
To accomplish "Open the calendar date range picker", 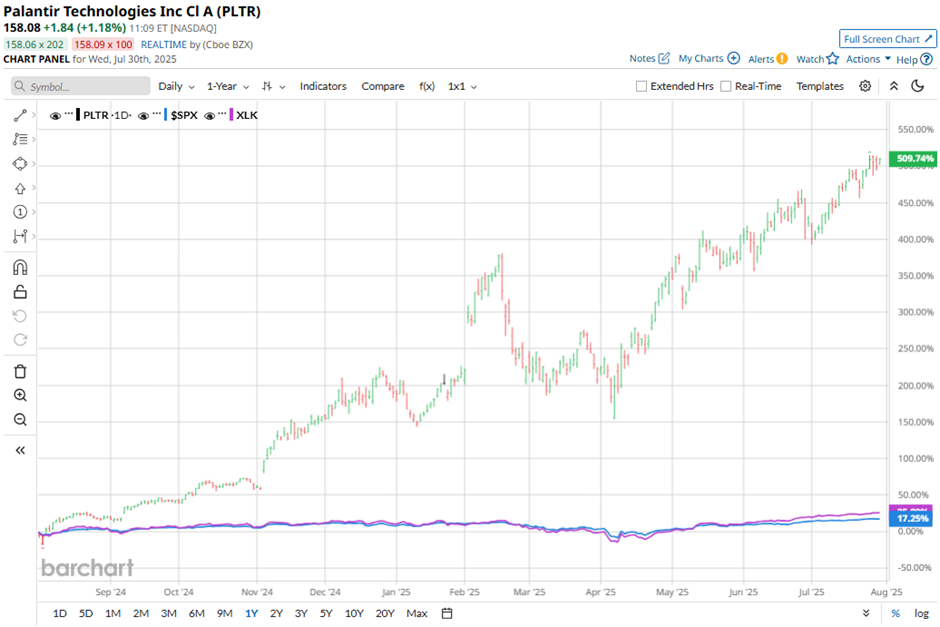I will tap(447, 613).
